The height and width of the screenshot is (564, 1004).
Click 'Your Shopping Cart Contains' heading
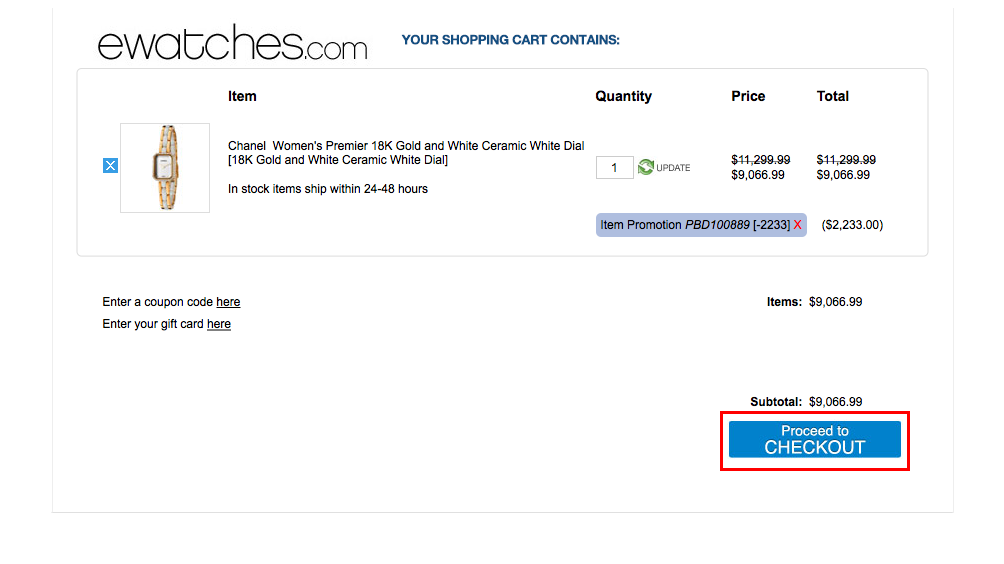pyautogui.click(x=510, y=40)
